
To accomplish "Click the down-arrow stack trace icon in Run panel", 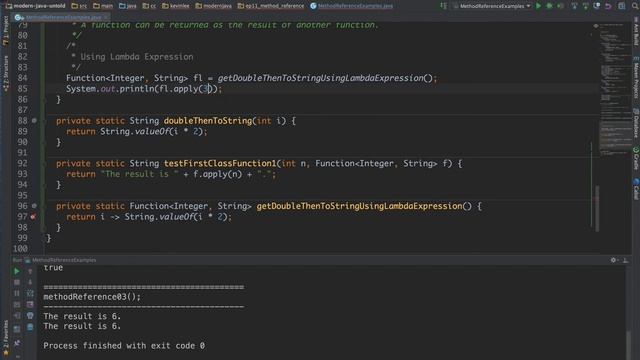I will coord(30,282).
